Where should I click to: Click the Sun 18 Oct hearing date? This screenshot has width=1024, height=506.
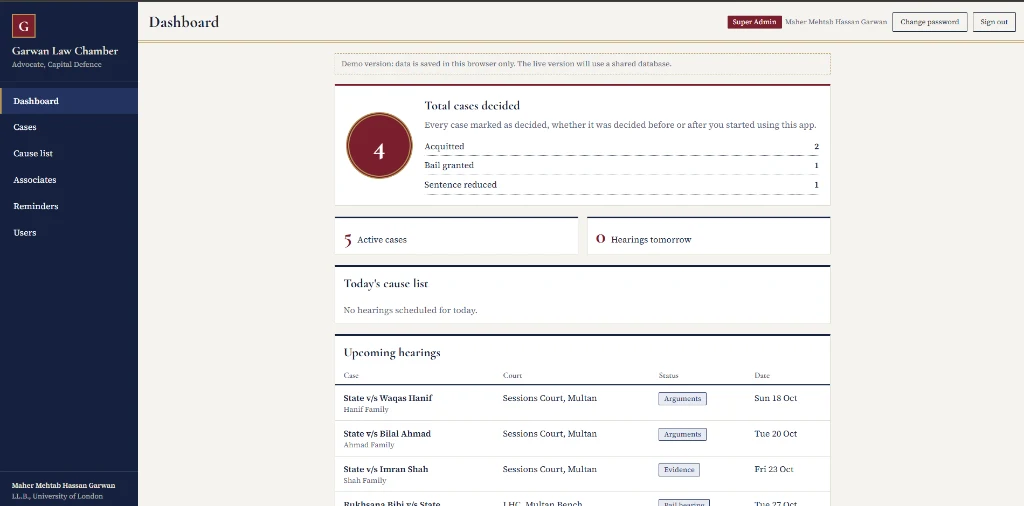tap(775, 398)
